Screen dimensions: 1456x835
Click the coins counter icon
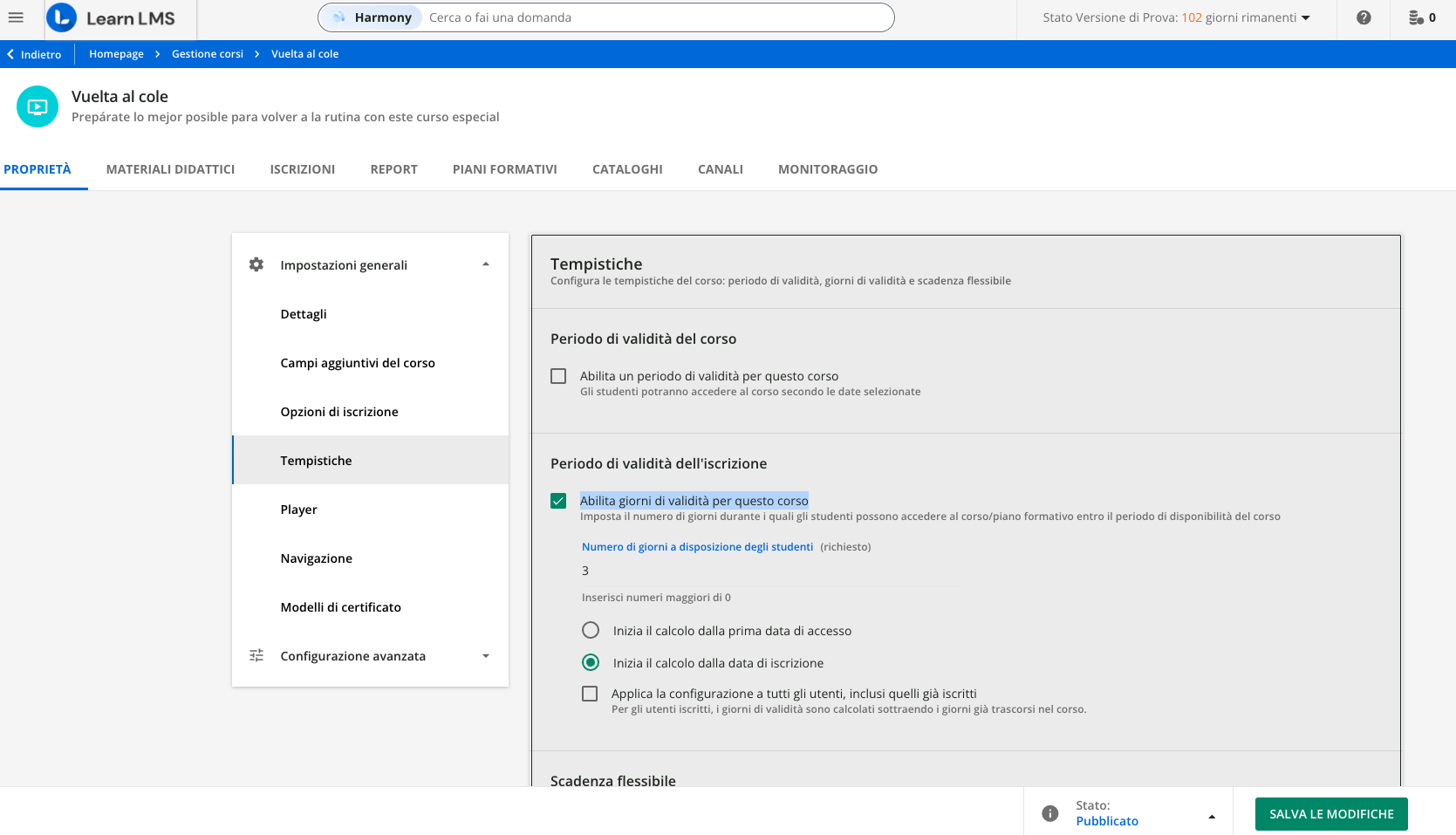coord(1416,17)
